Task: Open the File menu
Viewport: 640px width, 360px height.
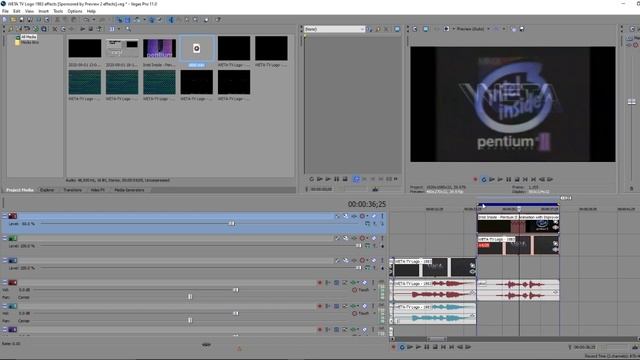Action: click(5, 11)
